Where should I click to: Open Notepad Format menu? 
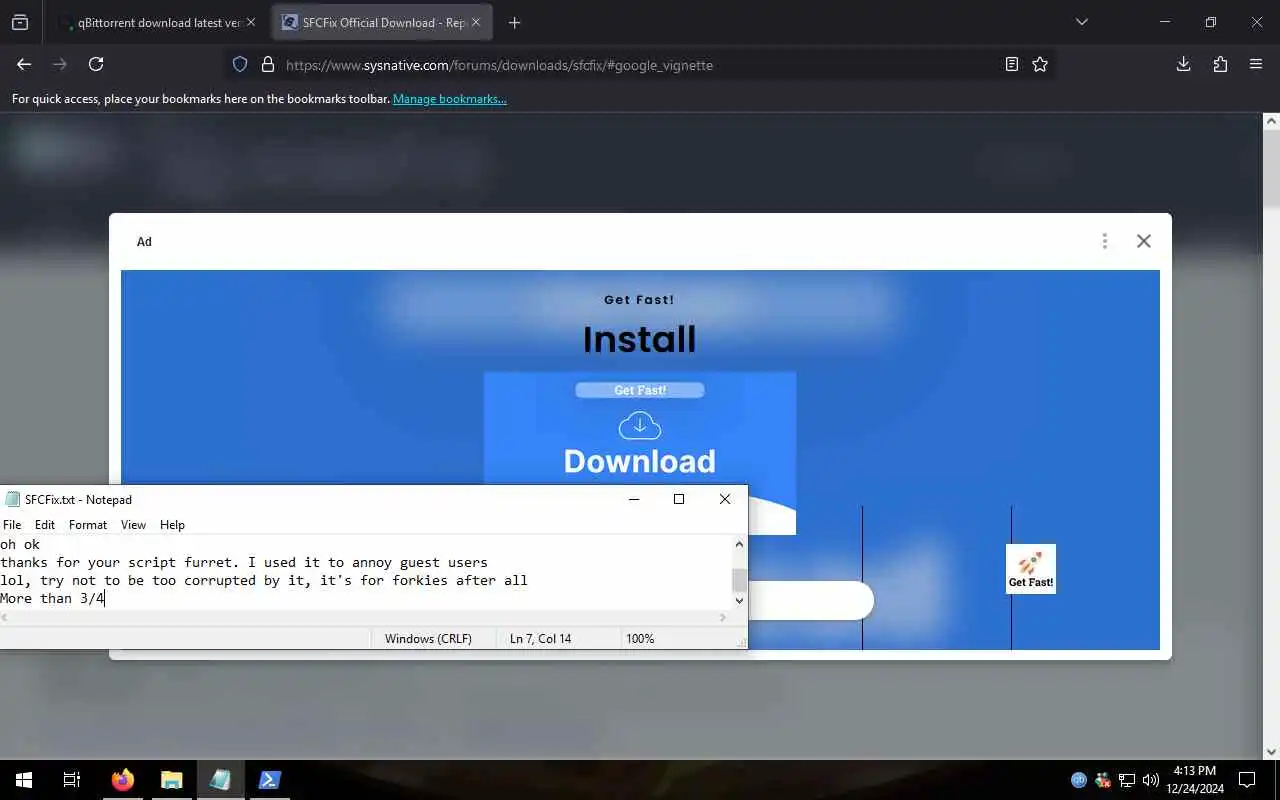[88, 524]
